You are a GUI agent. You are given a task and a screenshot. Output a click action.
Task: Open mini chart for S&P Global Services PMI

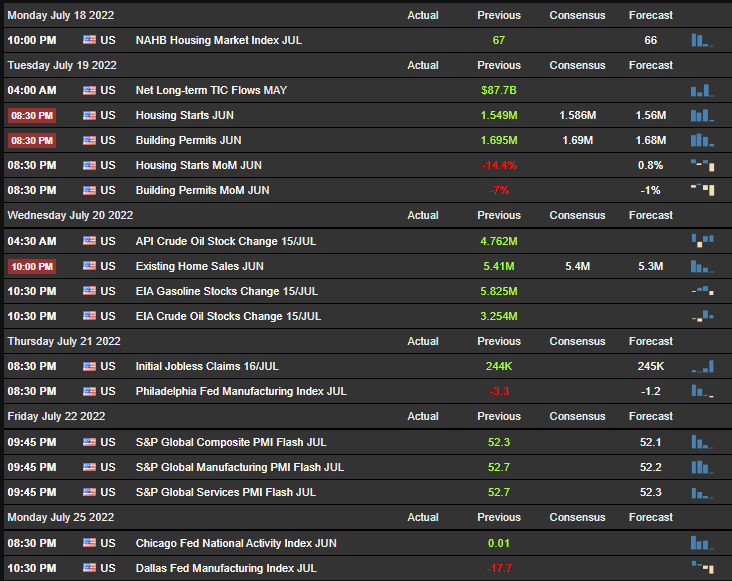point(702,492)
